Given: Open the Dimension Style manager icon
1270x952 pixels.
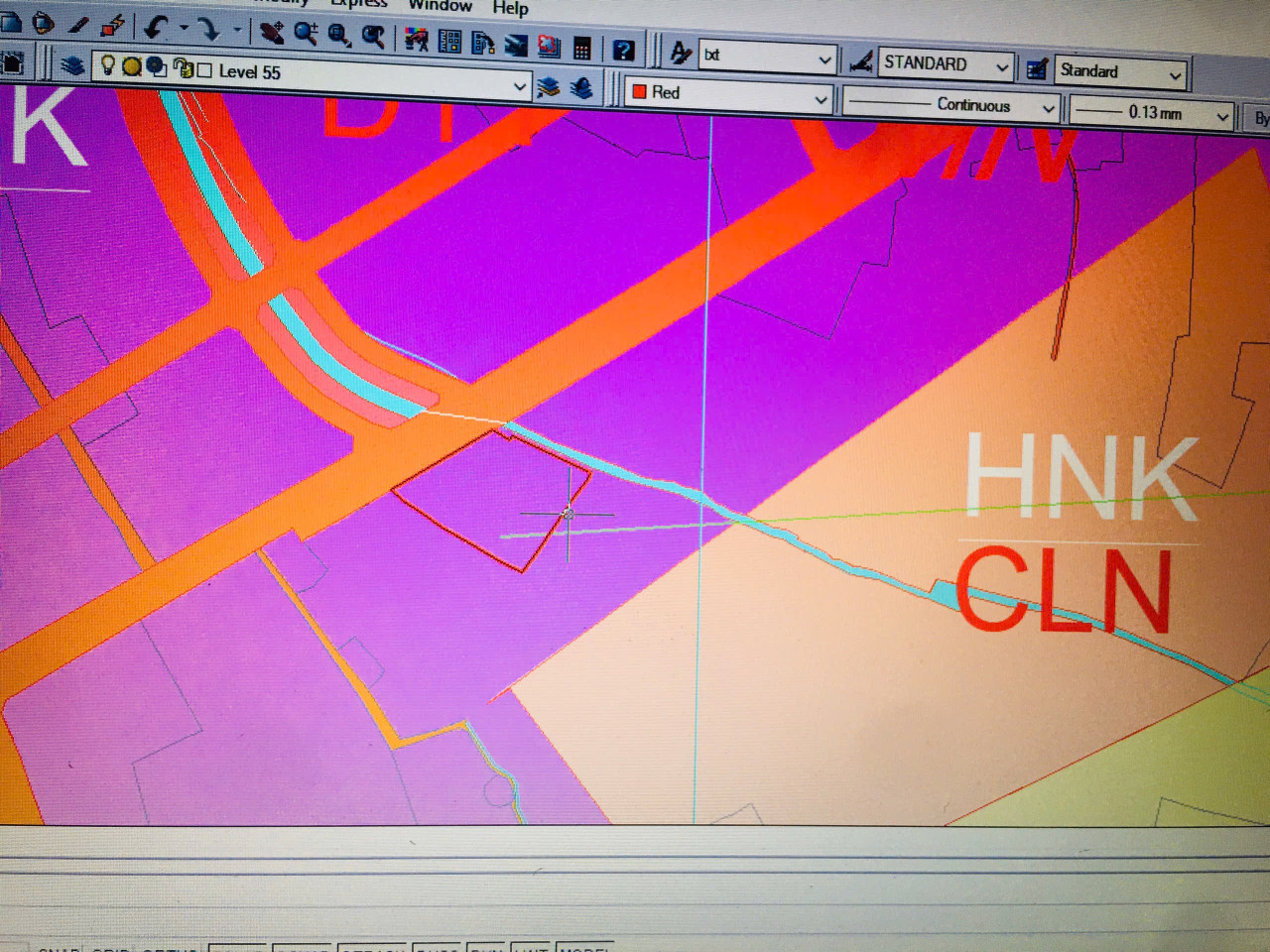Looking at the screenshot, I should click(x=860, y=61).
